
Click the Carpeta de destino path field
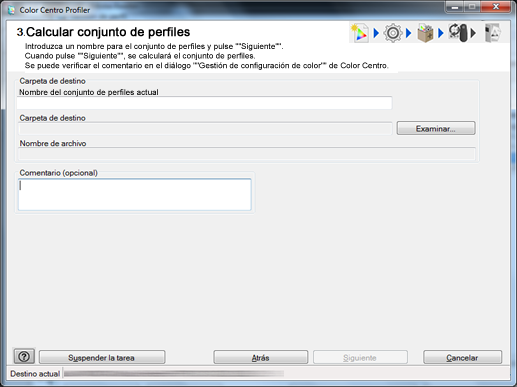206,129
